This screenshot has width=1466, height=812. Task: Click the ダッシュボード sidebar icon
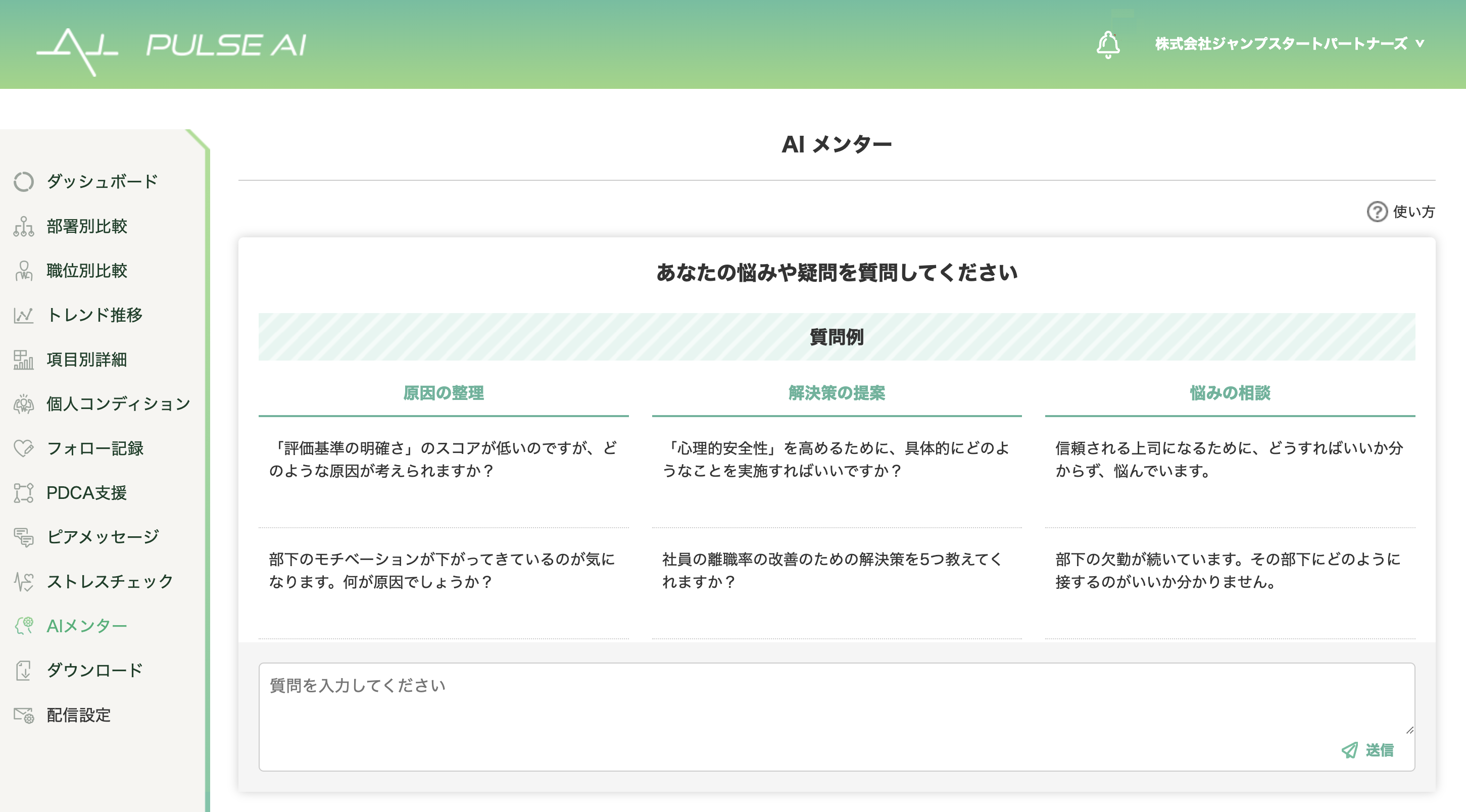(23, 181)
